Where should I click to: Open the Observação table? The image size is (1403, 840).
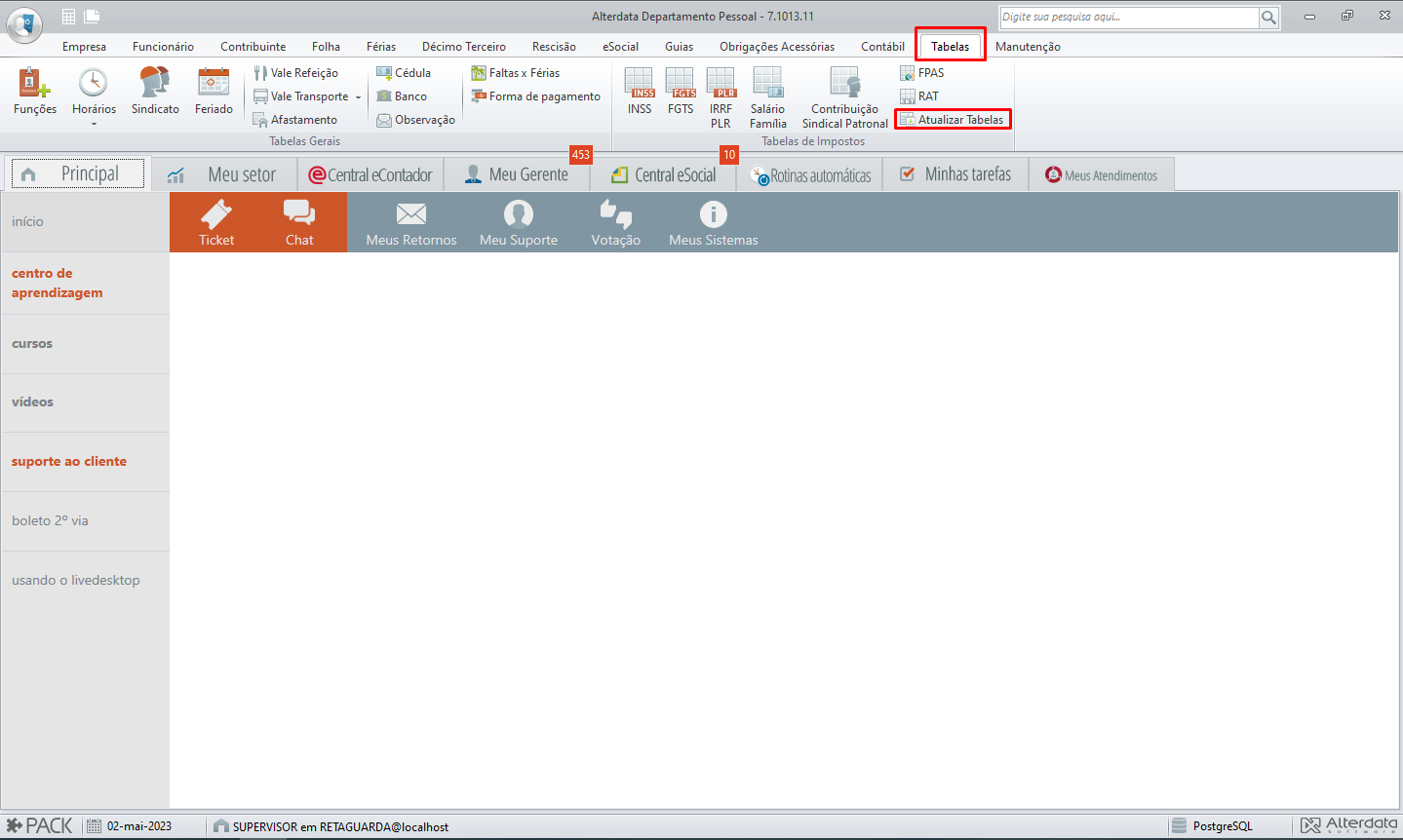(x=416, y=120)
